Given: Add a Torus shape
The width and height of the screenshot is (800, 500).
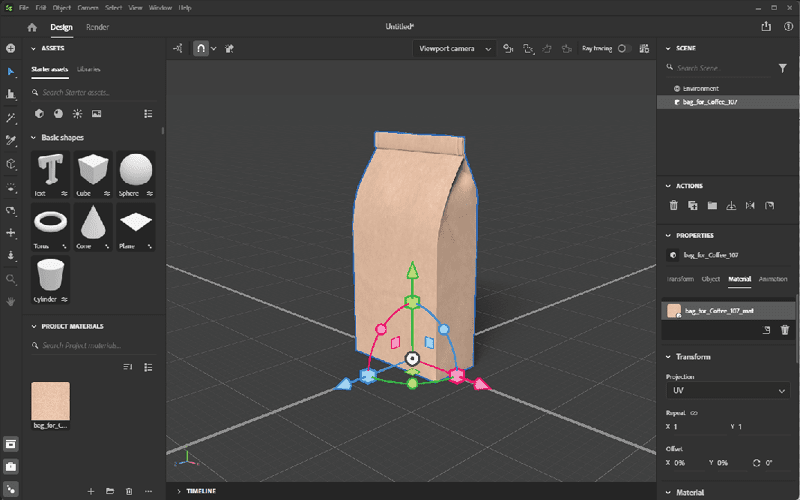Looking at the screenshot, I should pyautogui.click(x=50, y=227).
